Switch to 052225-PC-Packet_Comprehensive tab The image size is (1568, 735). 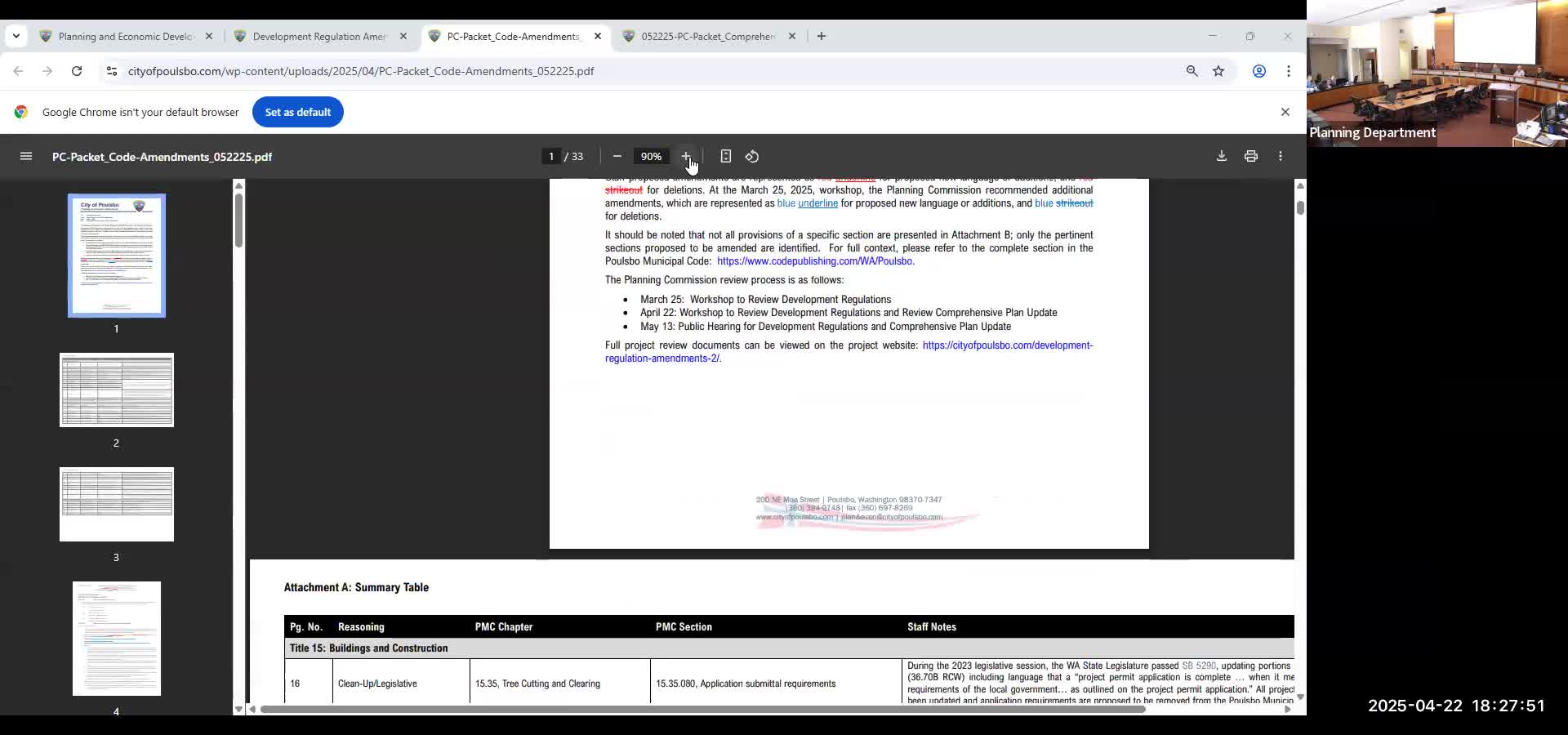[707, 36]
